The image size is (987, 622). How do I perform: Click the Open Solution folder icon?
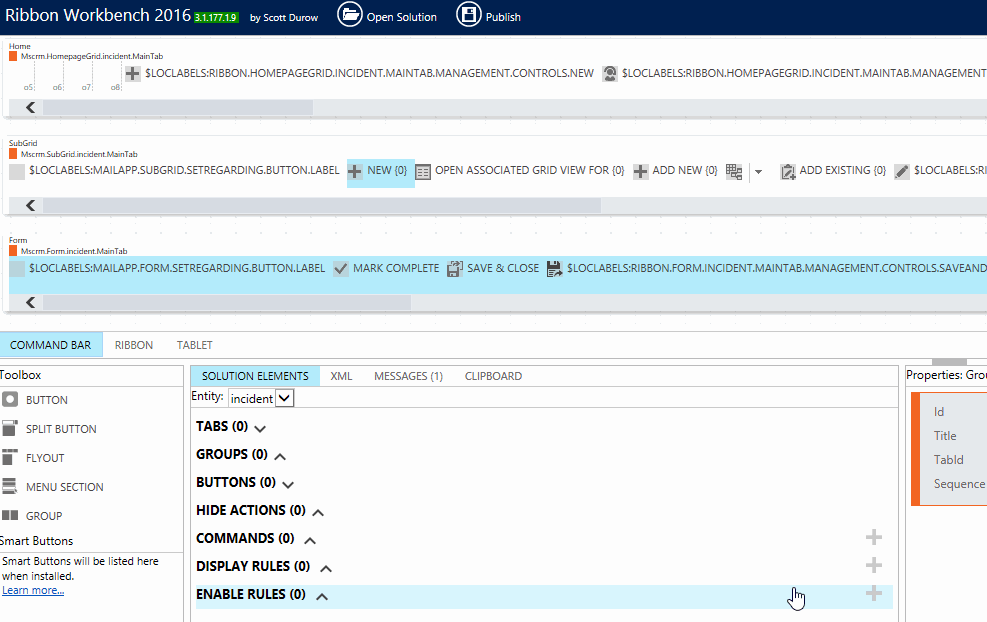[349, 14]
